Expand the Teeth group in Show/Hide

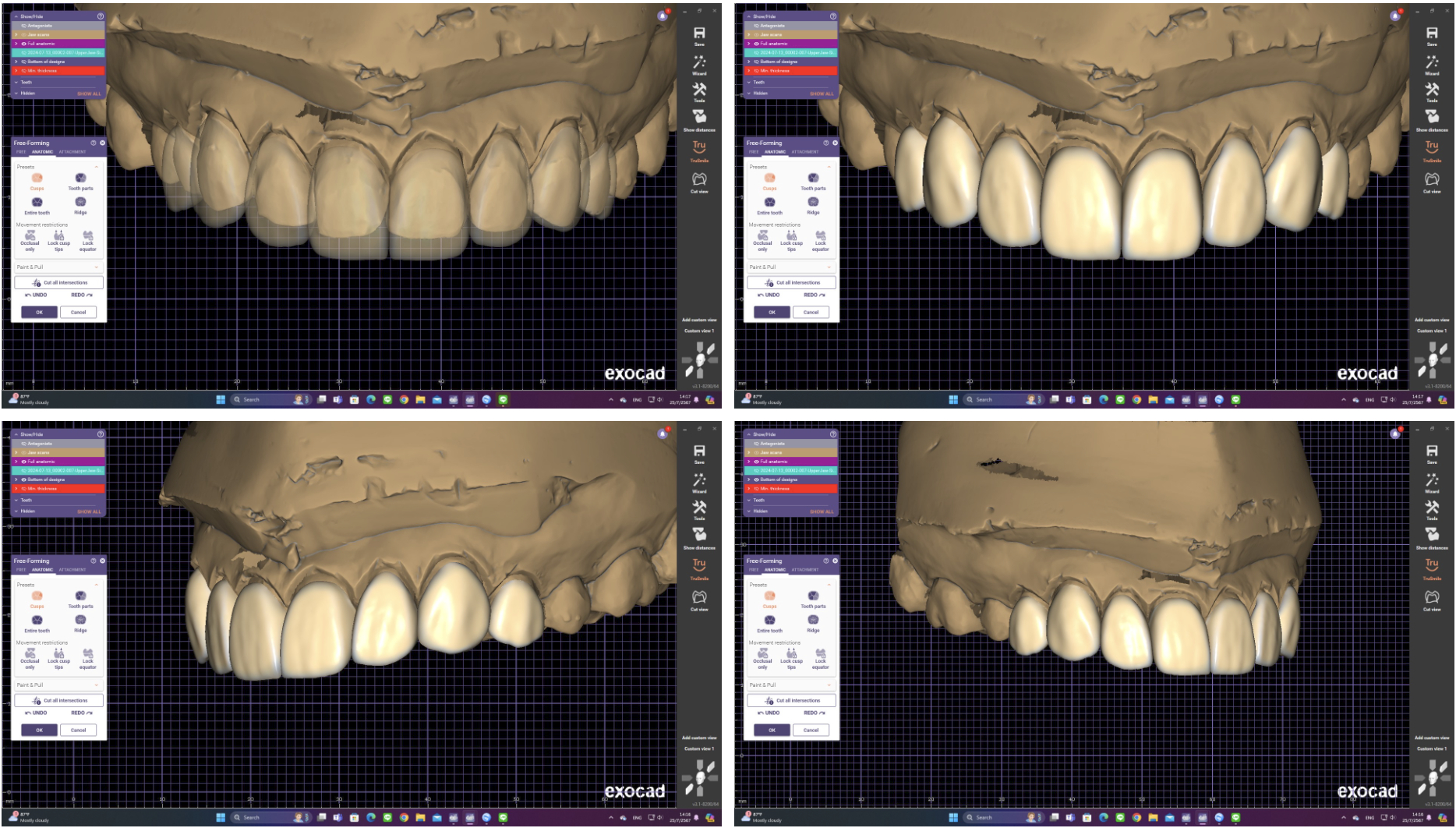coord(16,82)
